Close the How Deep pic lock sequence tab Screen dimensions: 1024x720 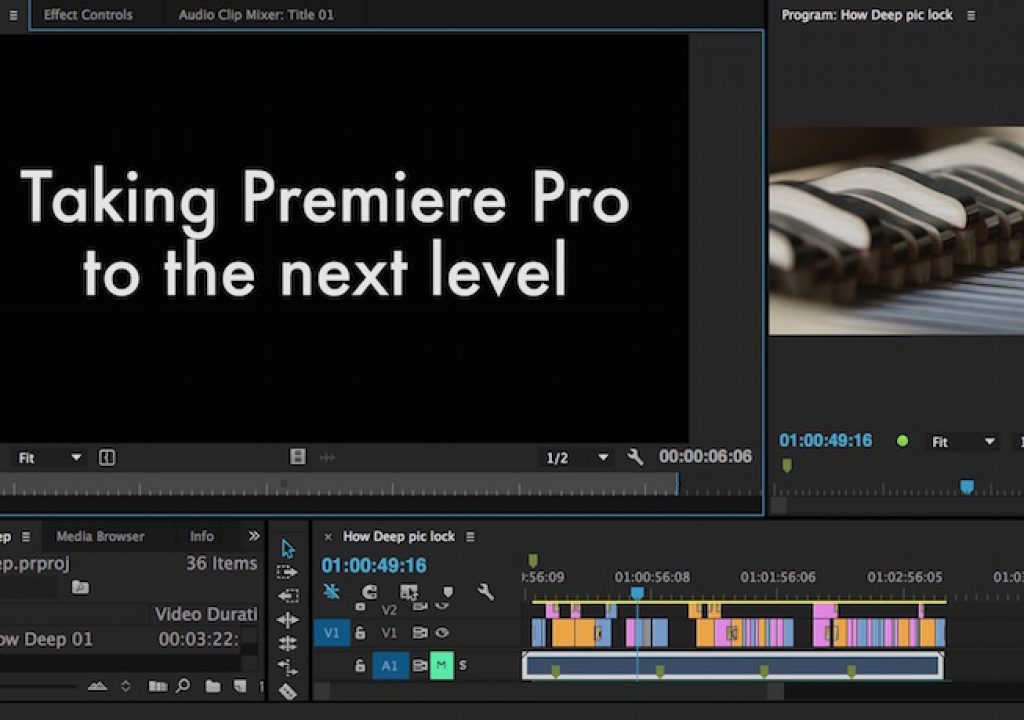click(x=328, y=536)
